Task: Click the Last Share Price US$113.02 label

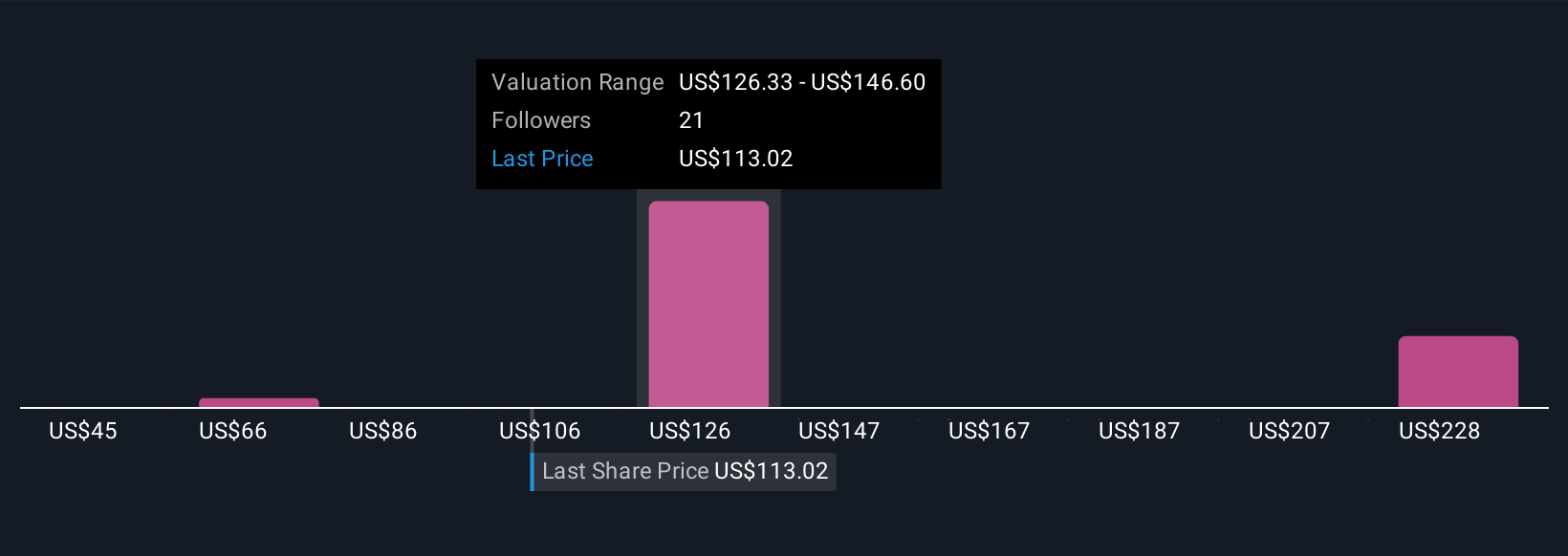Action: 685,471
